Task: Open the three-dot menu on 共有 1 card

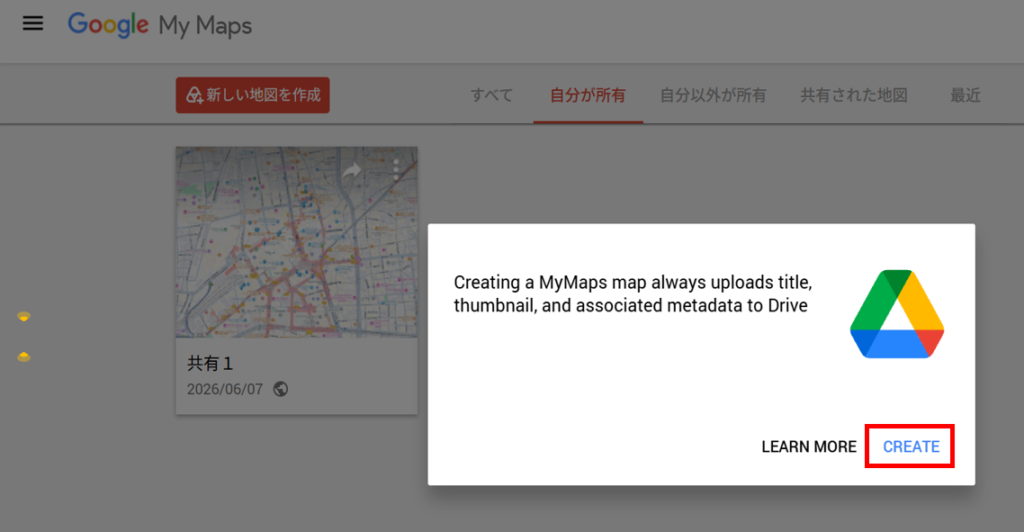Action: coord(396,170)
